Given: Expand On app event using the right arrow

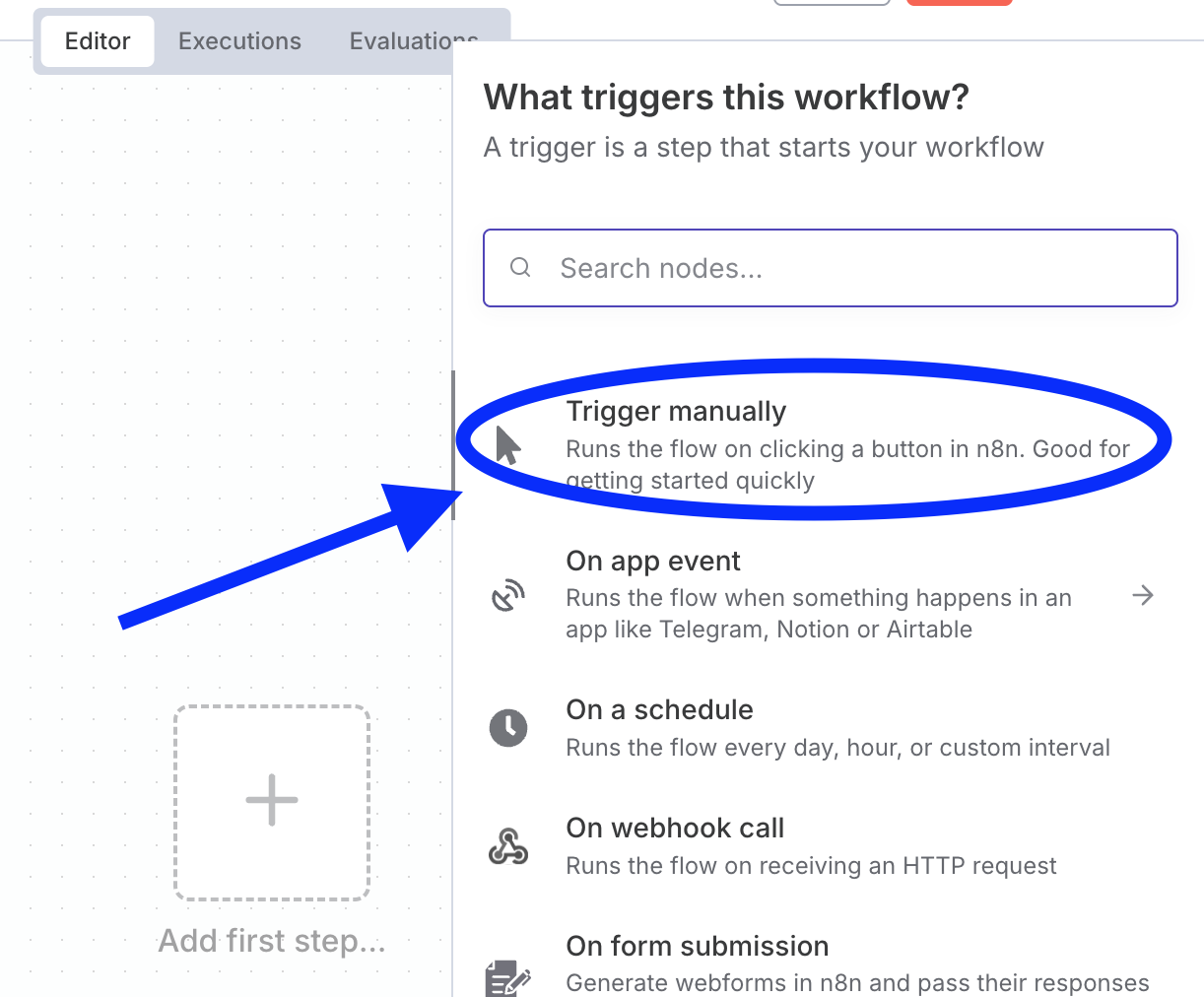Looking at the screenshot, I should pos(1143,595).
